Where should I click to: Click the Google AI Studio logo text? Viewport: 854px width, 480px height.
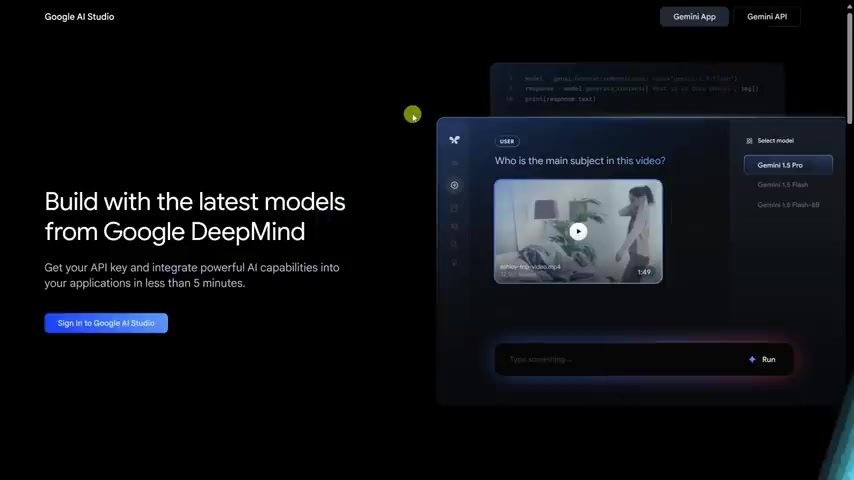(x=80, y=17)
